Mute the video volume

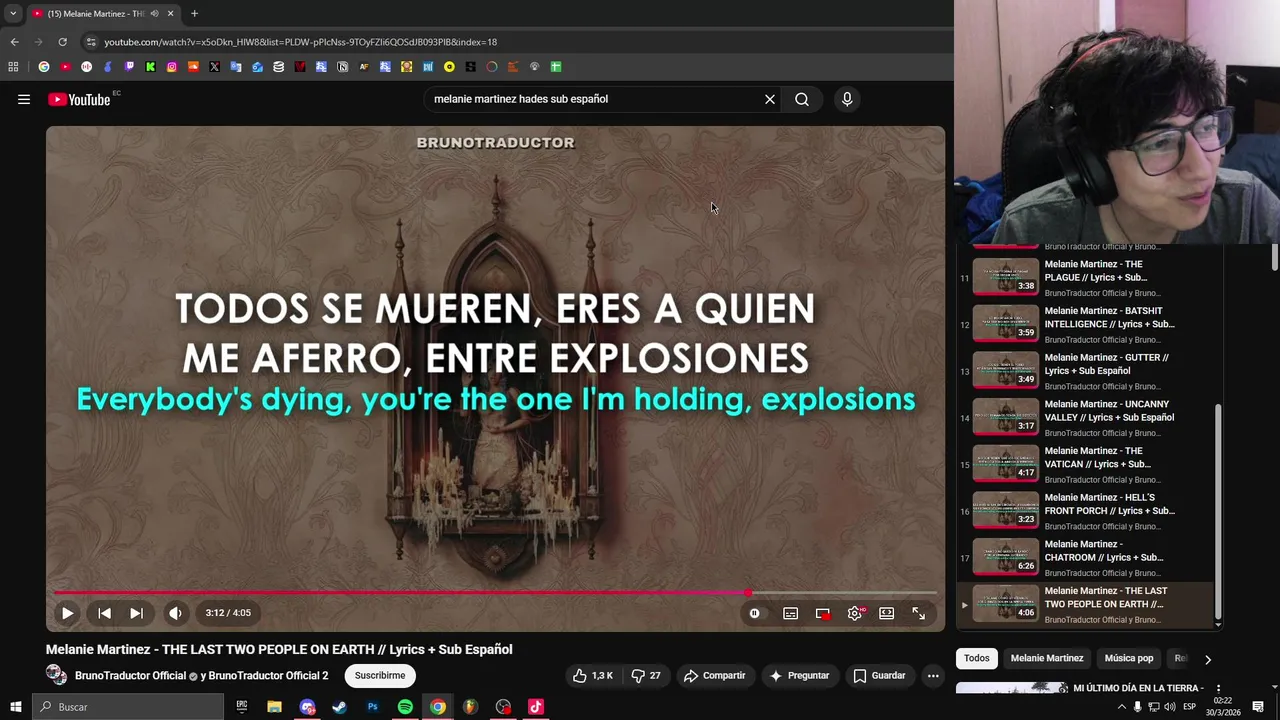click(x=175, y=613)
